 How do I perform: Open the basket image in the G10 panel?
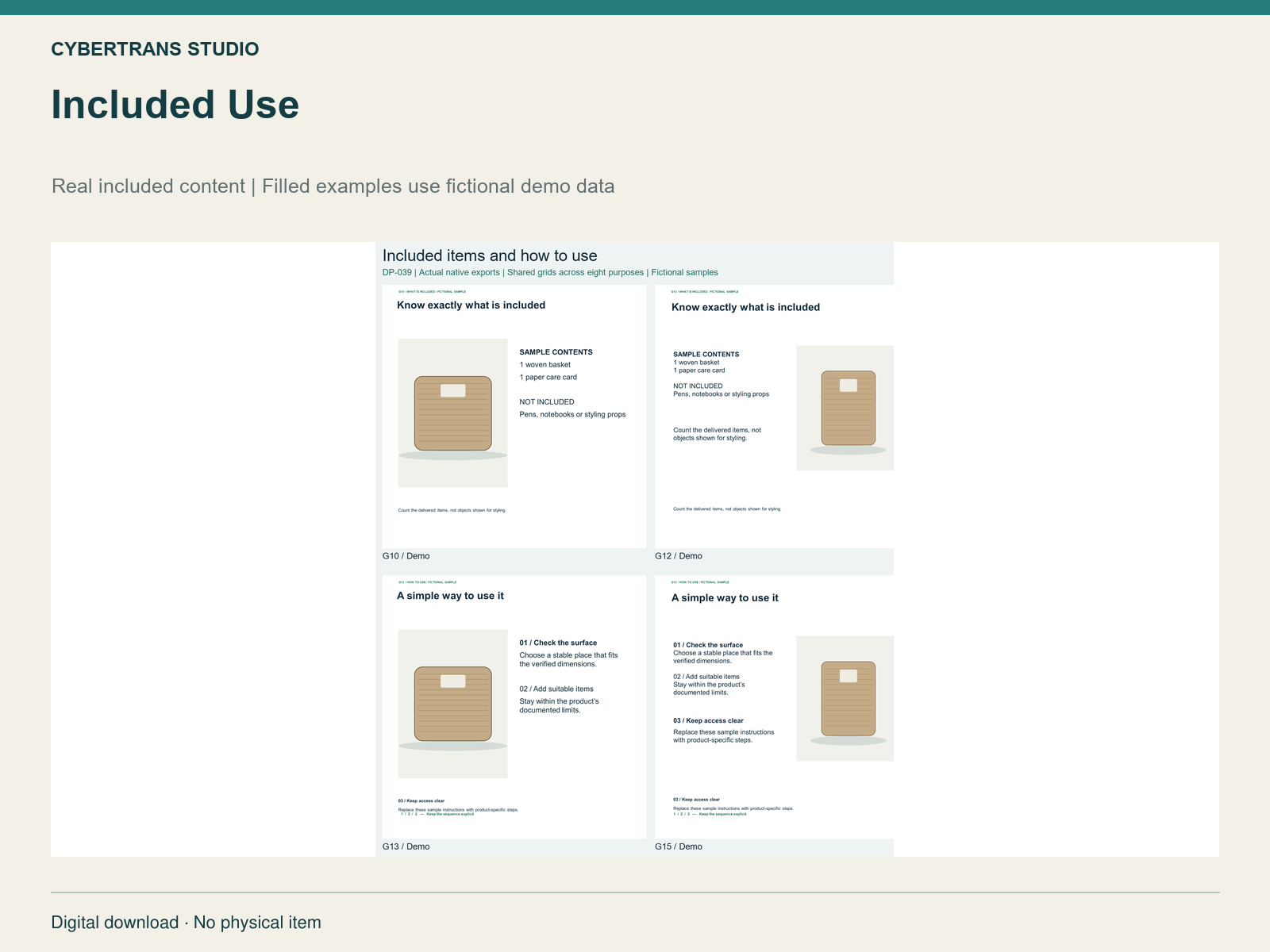pyautogui.click(x=452, y=413)
